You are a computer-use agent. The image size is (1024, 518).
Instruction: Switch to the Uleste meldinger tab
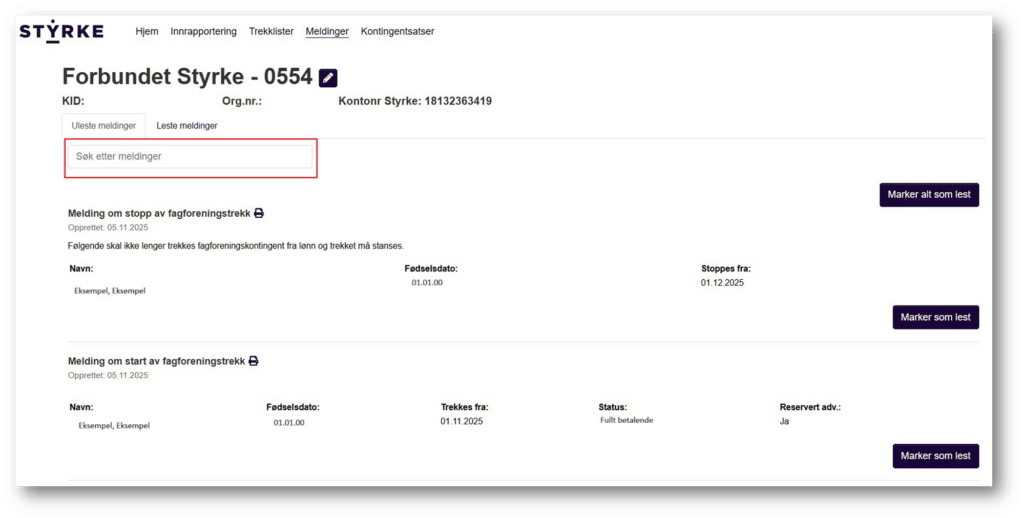[x=104, y=126]
